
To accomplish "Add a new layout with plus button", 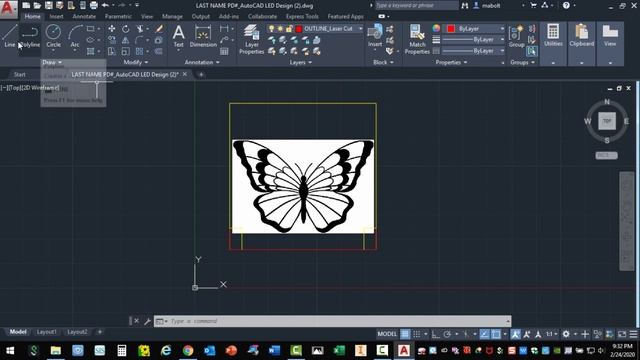I will [x=100, y=332].
